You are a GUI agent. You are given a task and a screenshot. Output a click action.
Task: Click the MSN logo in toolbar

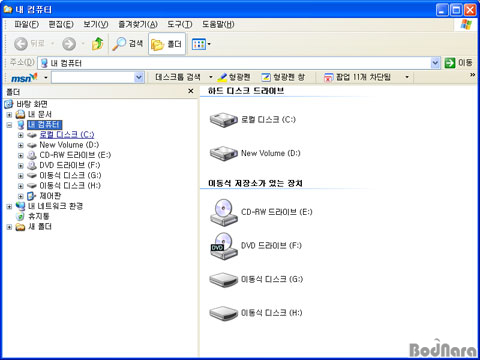point(24,78)
